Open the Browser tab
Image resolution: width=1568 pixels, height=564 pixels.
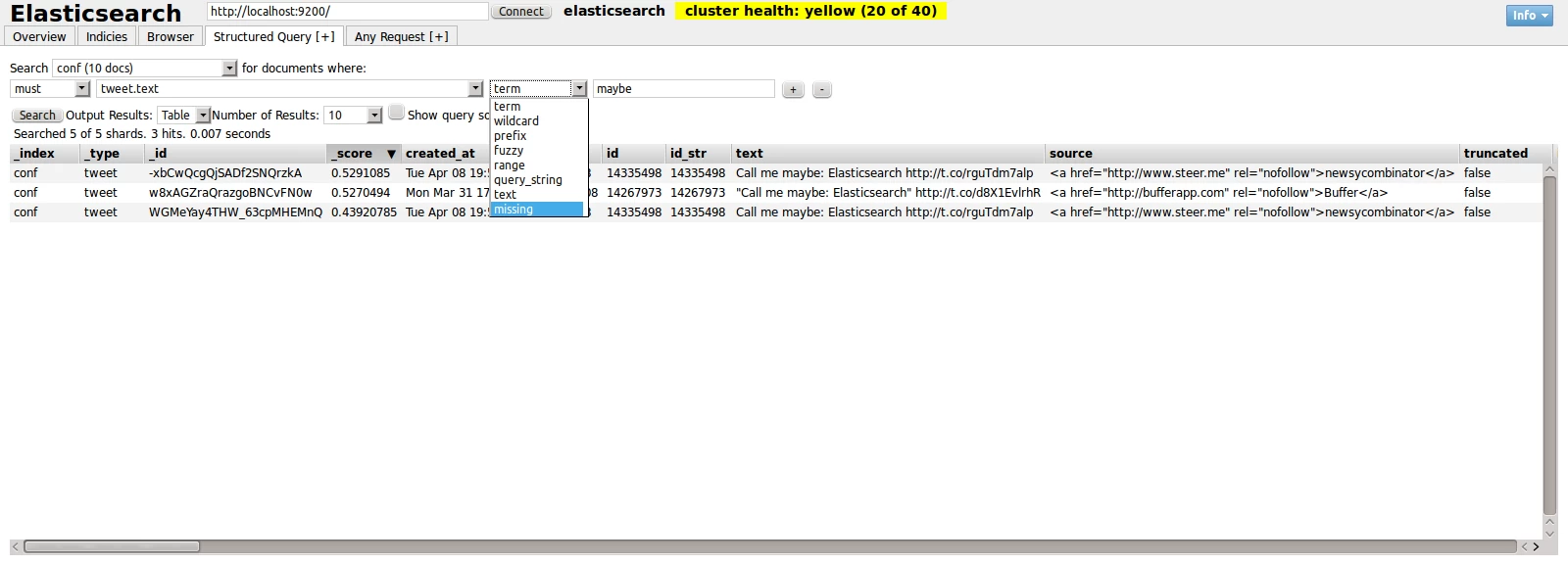click(x=171, y=36)
